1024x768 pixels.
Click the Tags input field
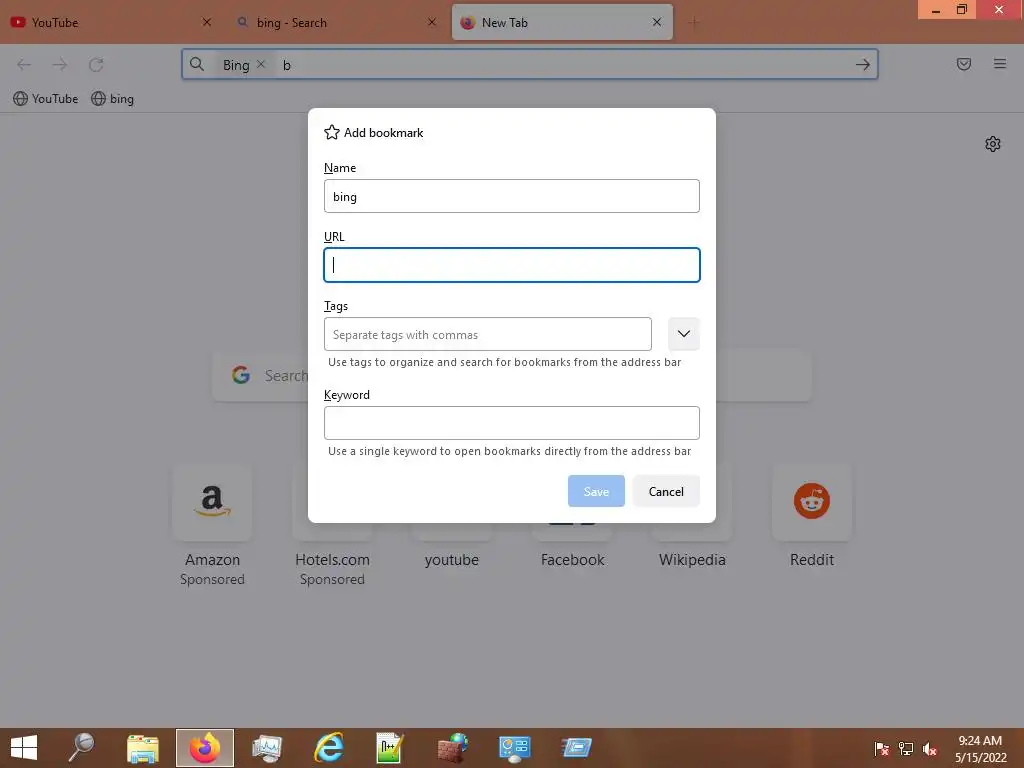(487, 334)
